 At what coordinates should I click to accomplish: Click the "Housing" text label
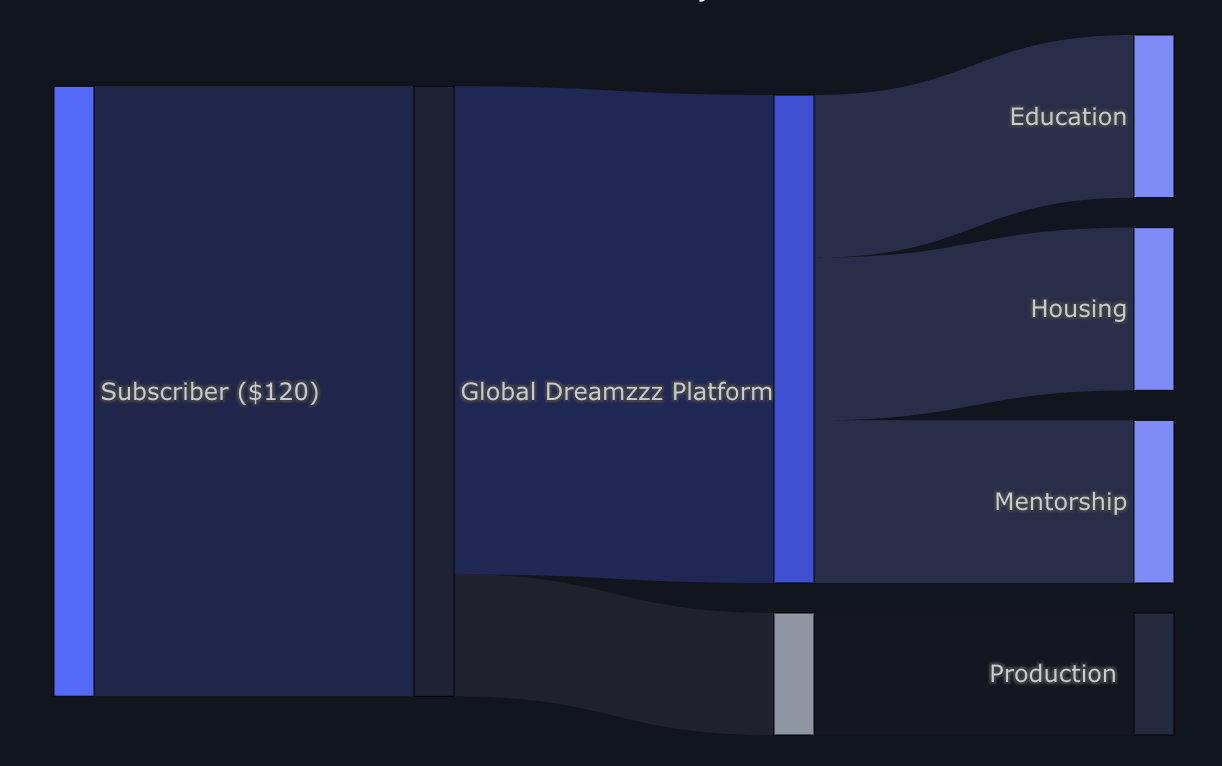point(1078,309)
